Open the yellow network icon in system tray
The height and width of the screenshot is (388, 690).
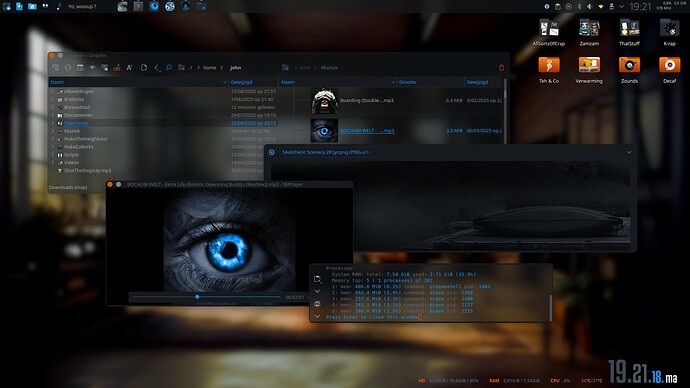coord(601,7)
